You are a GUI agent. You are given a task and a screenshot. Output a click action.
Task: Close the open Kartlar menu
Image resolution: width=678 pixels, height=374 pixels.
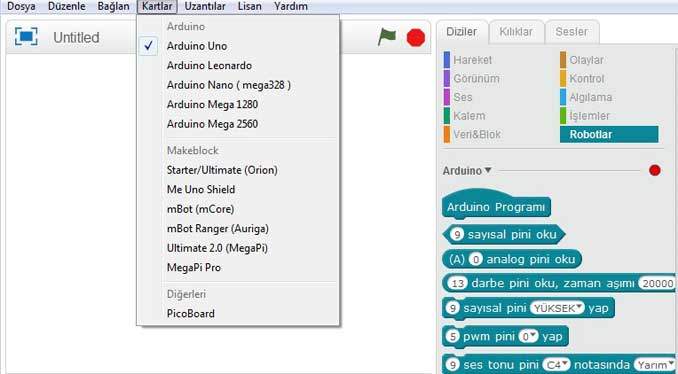click(157, 6)
